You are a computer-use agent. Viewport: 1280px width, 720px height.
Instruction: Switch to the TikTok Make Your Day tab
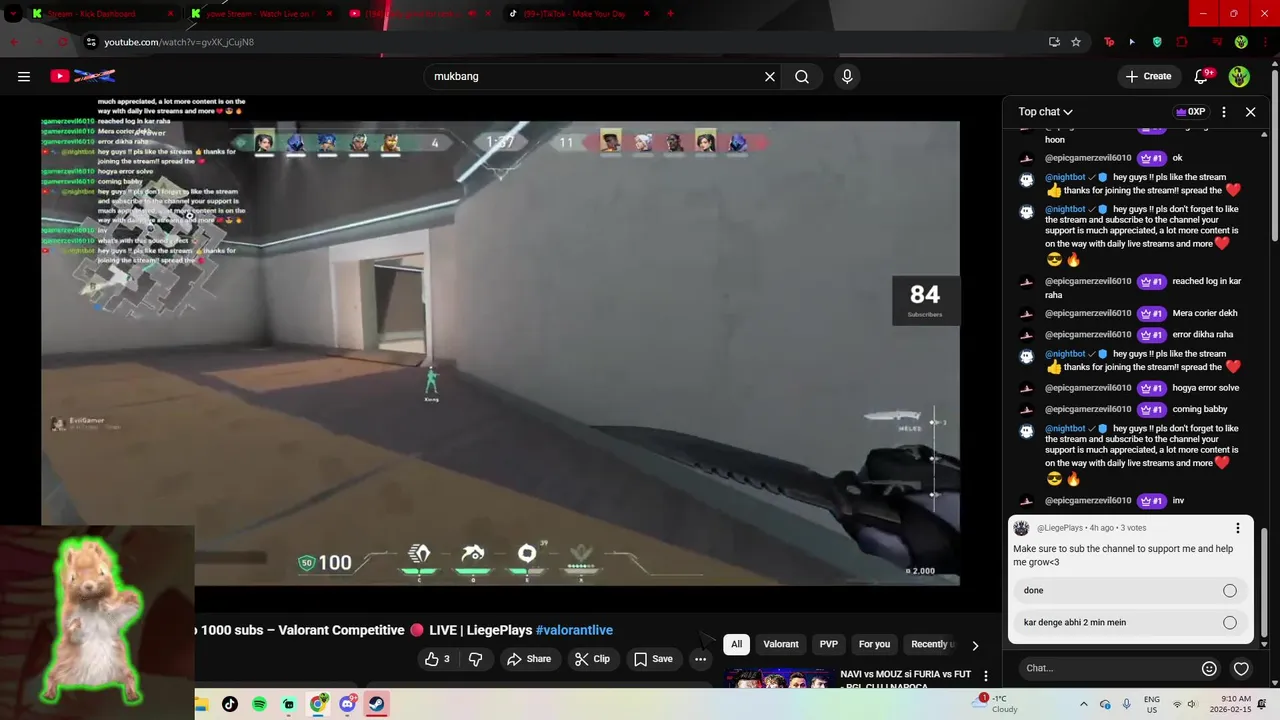click(578, 14)
